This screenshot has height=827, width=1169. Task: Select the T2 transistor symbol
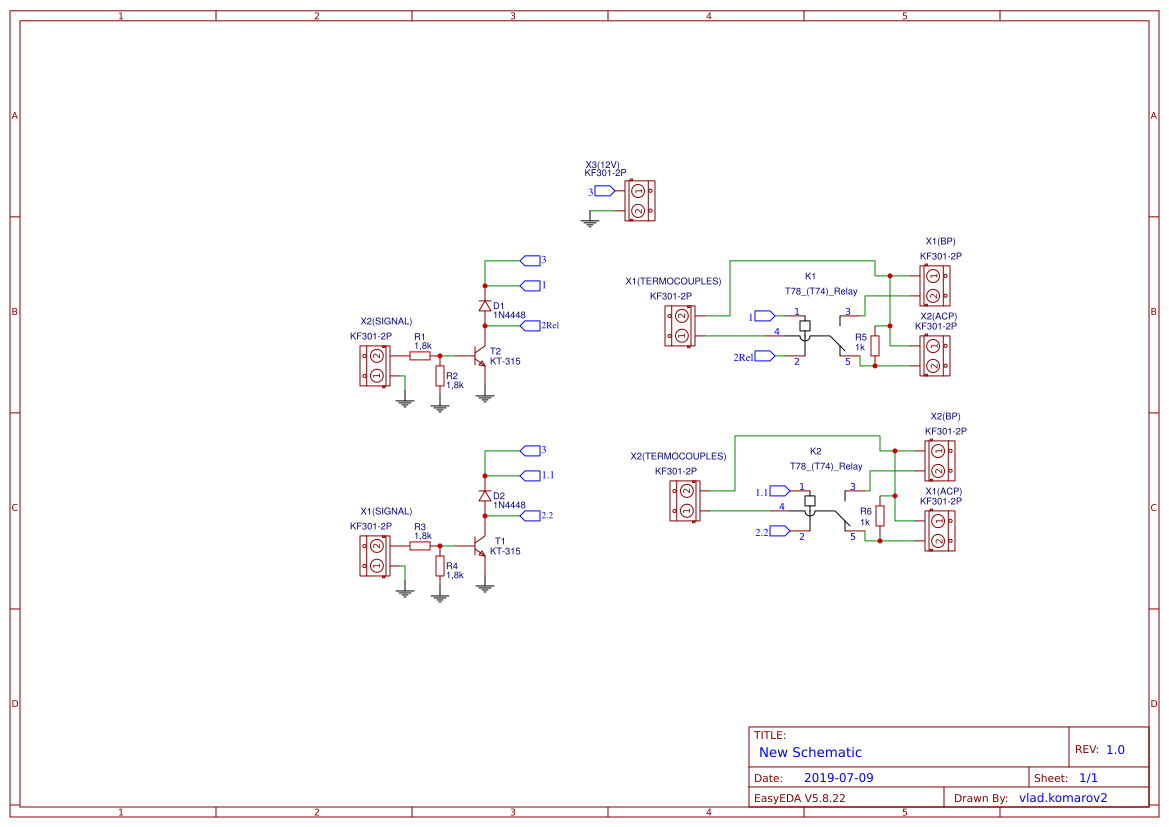(x=479, y=356)
